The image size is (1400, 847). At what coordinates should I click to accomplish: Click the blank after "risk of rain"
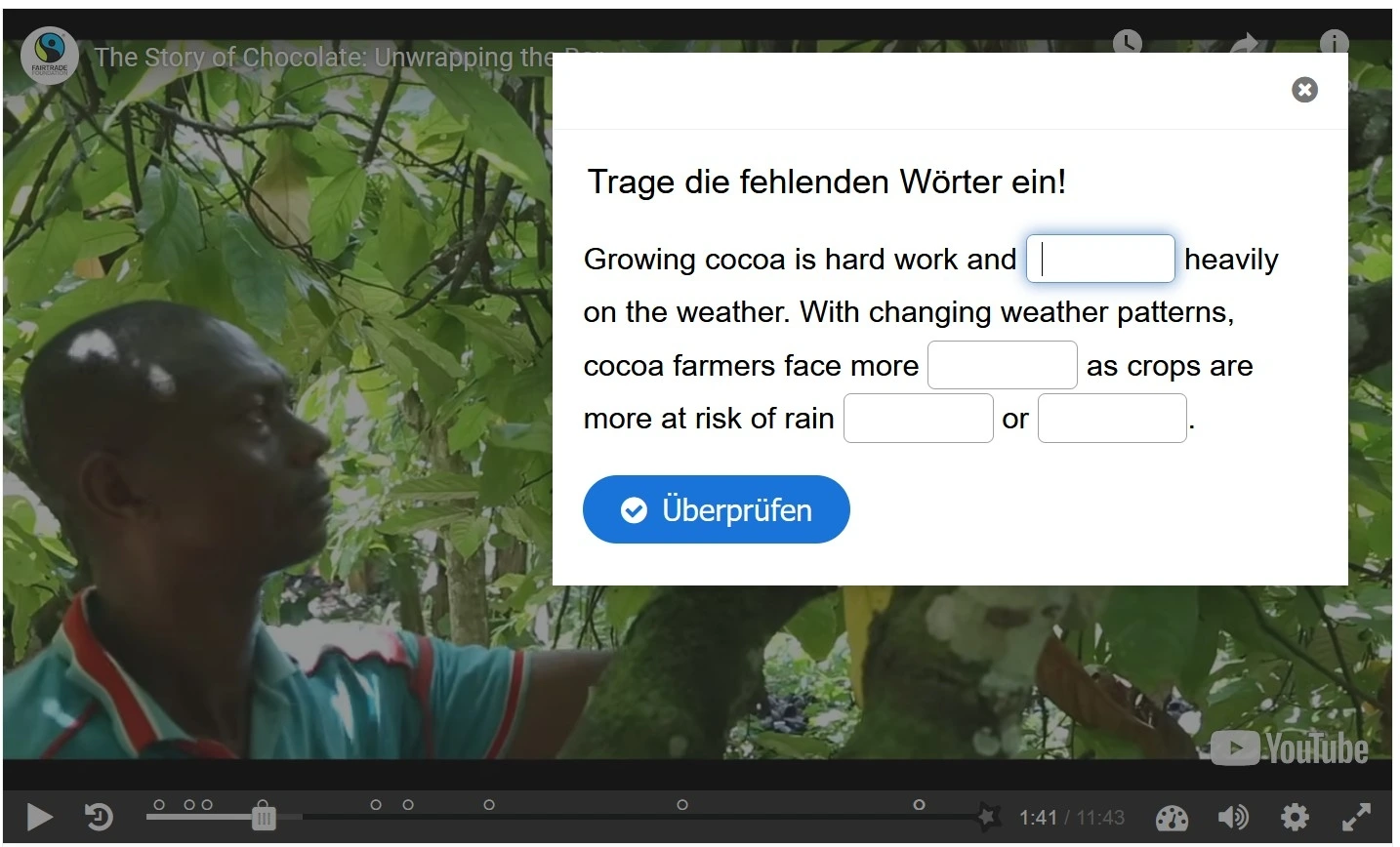pos(918,419)
